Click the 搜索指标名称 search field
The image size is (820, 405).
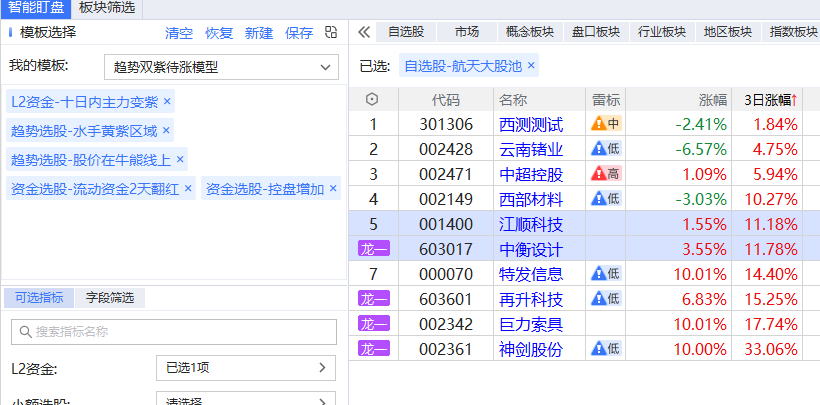coord(174,332)
